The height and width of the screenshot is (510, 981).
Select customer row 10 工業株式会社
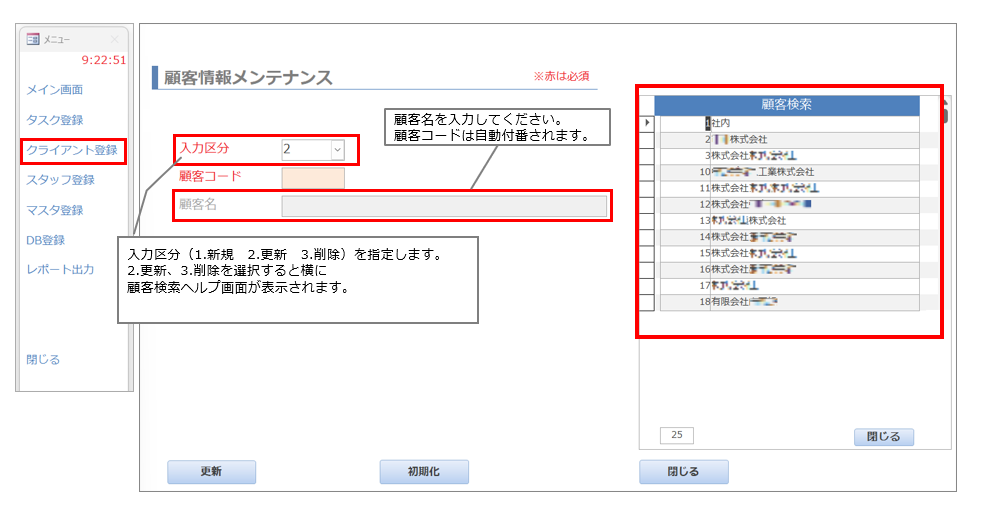pos(790,172)
